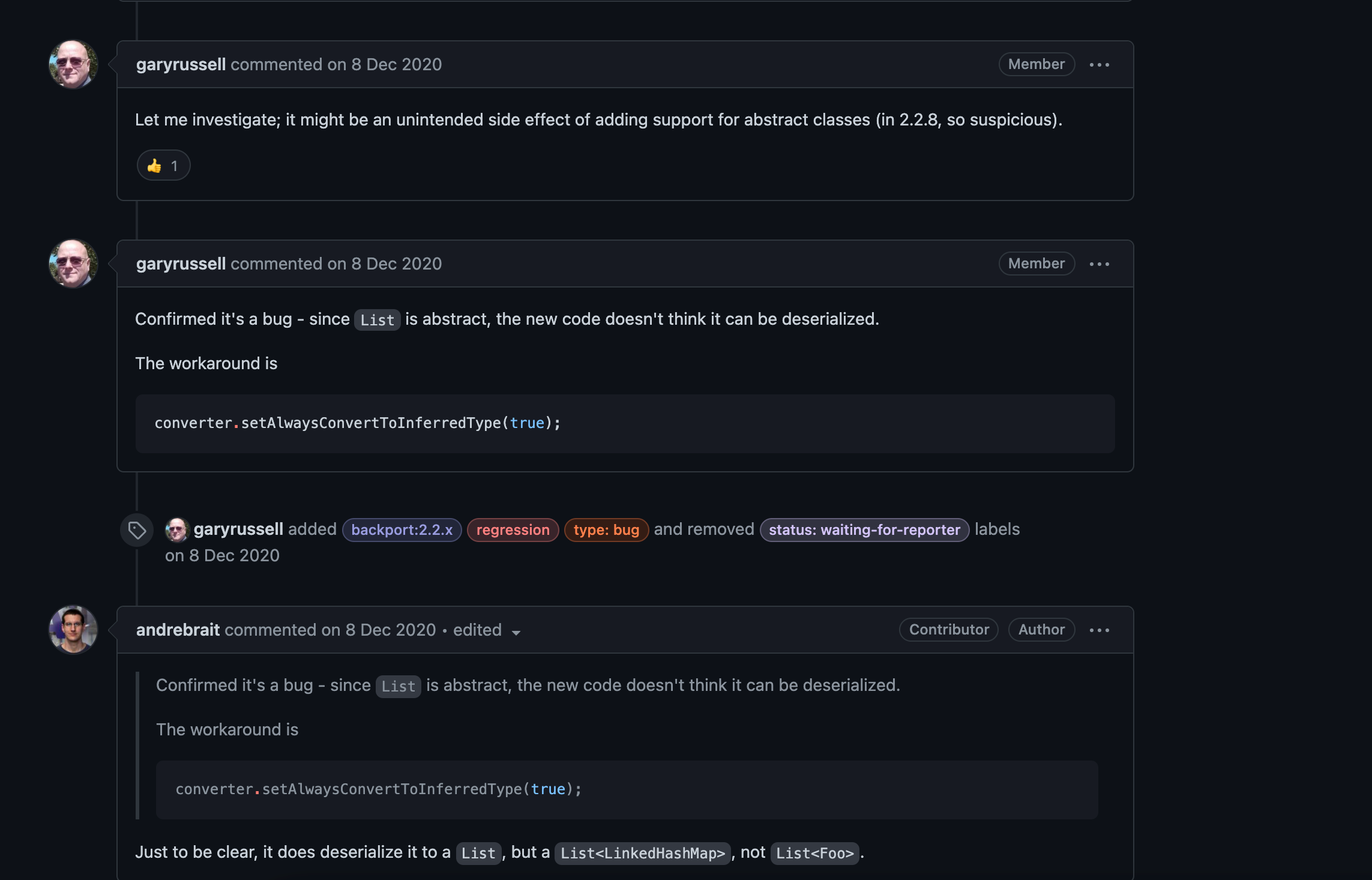Click Member badge on first comment

click(x=1036, y=64)
